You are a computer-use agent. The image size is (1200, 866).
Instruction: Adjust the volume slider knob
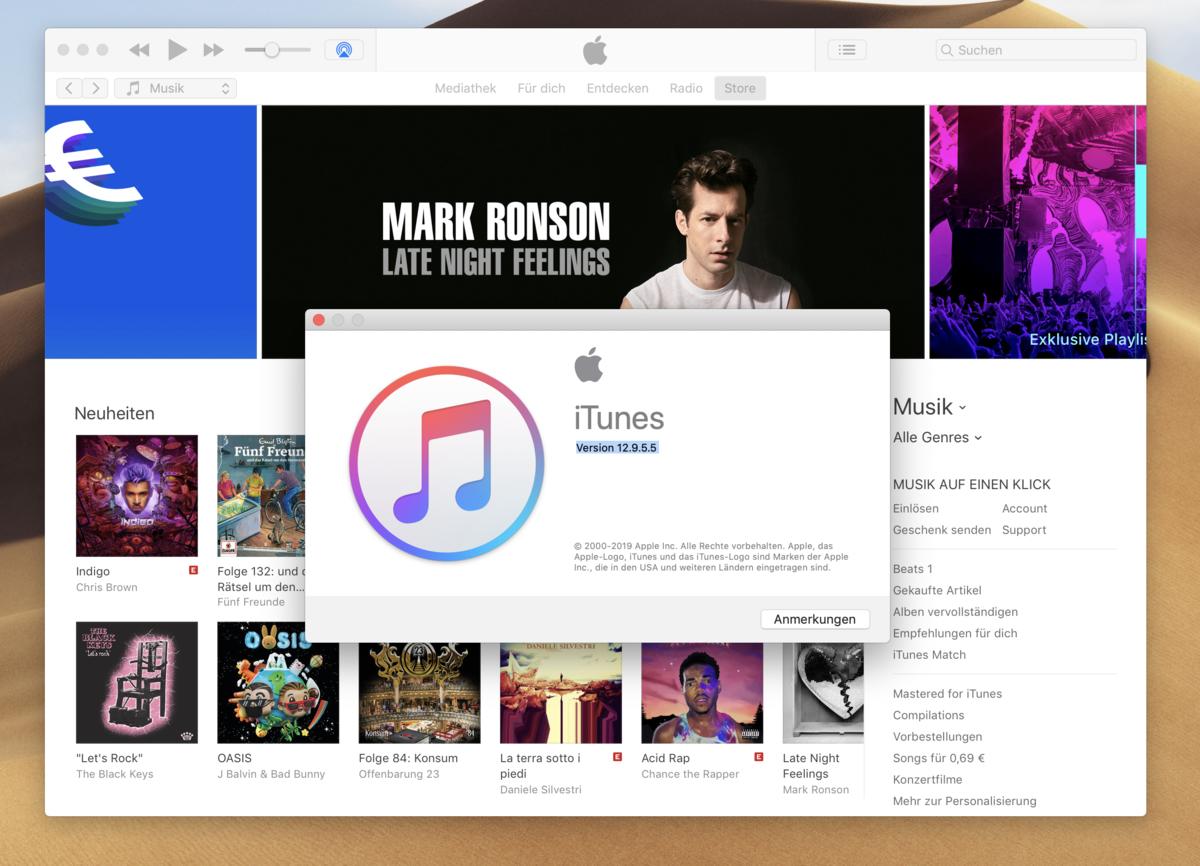point(271,50)
